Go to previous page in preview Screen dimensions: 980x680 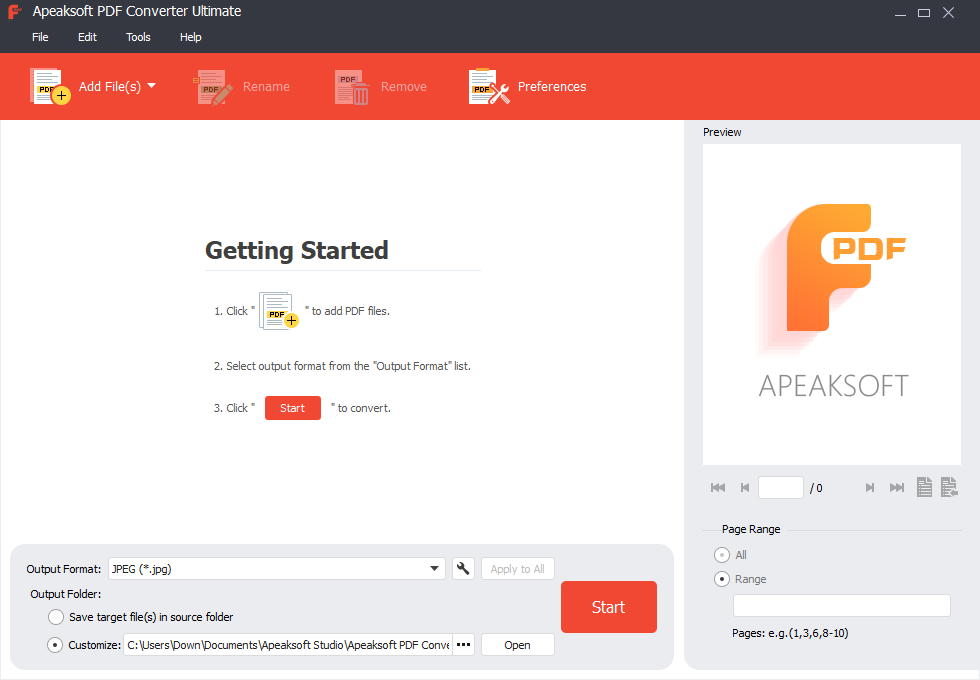745,488
